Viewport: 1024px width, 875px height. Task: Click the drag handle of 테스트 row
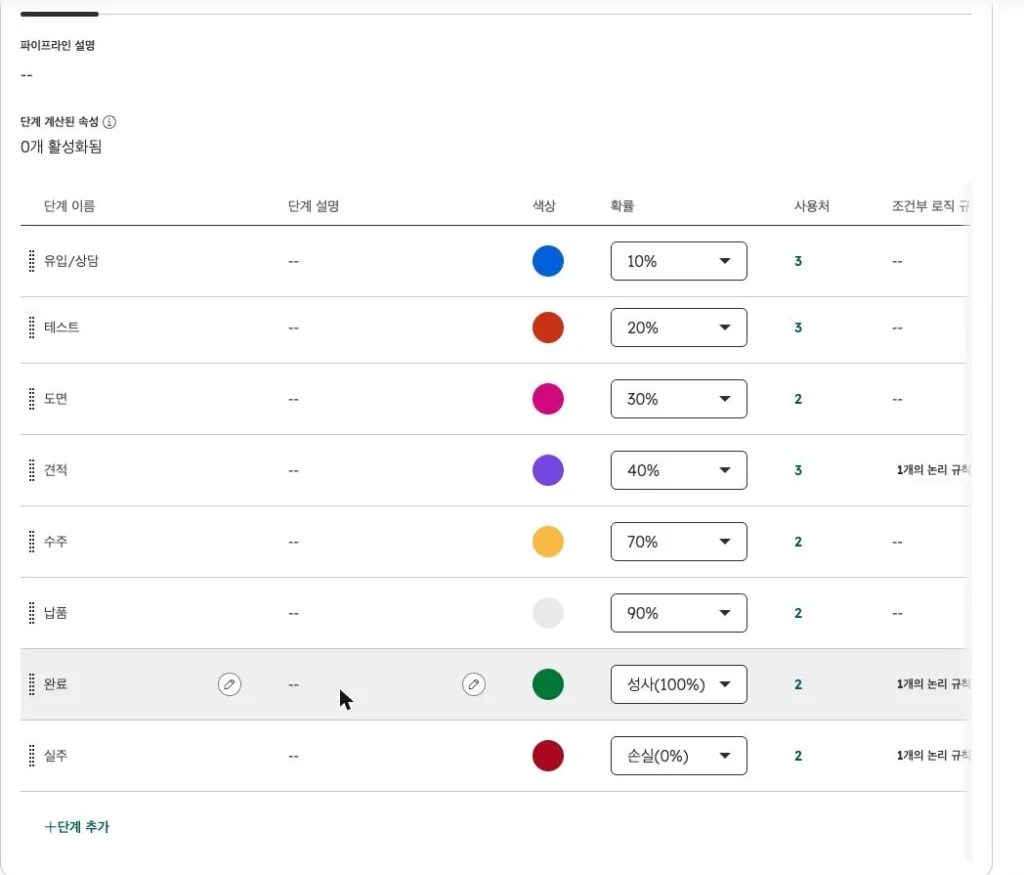(x=31, y=328)
